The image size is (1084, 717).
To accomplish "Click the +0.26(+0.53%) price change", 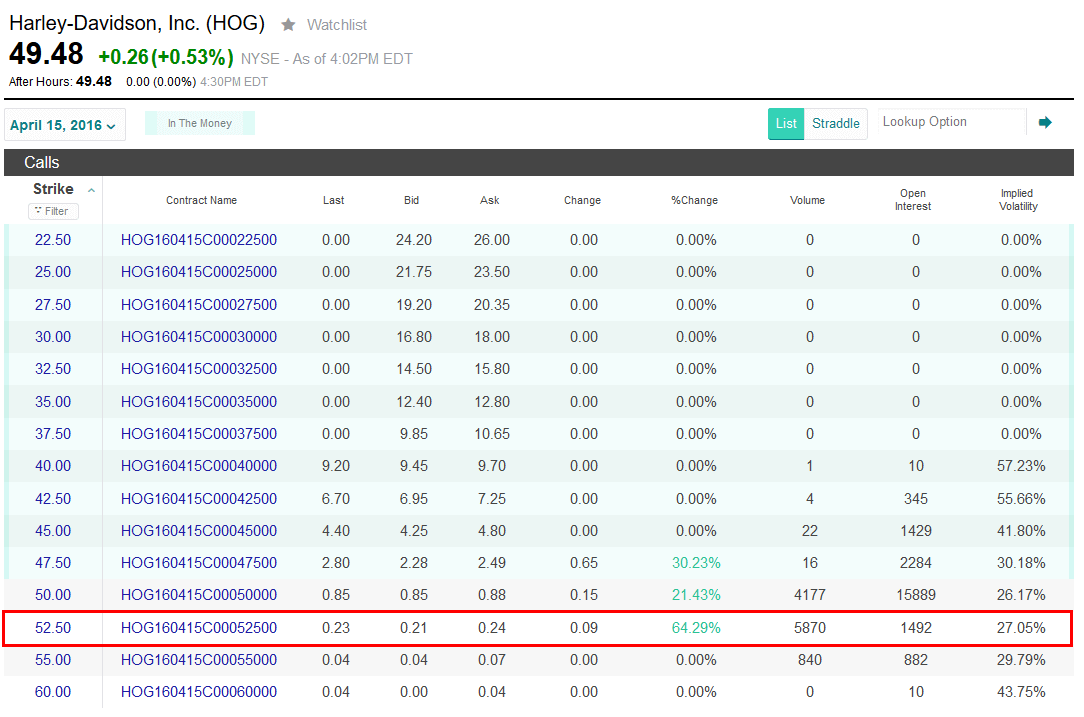I will click(166, 57).
